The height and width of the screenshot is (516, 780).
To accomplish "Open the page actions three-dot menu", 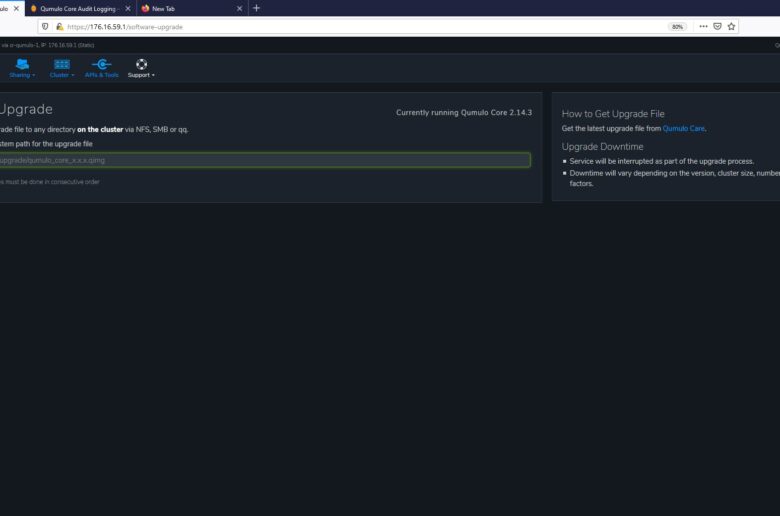I will click(x=703, y=26).
